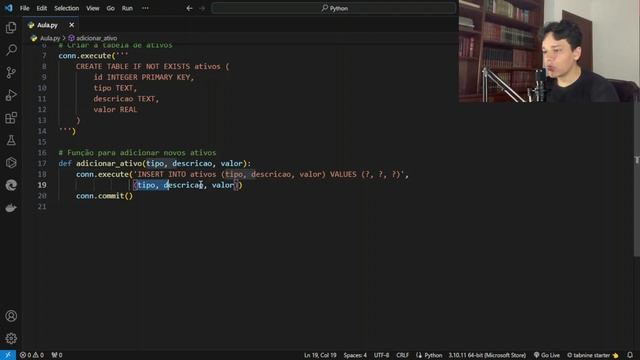Open the Go menu
Viewport: 640px width, 360px height.
[111, 8]
